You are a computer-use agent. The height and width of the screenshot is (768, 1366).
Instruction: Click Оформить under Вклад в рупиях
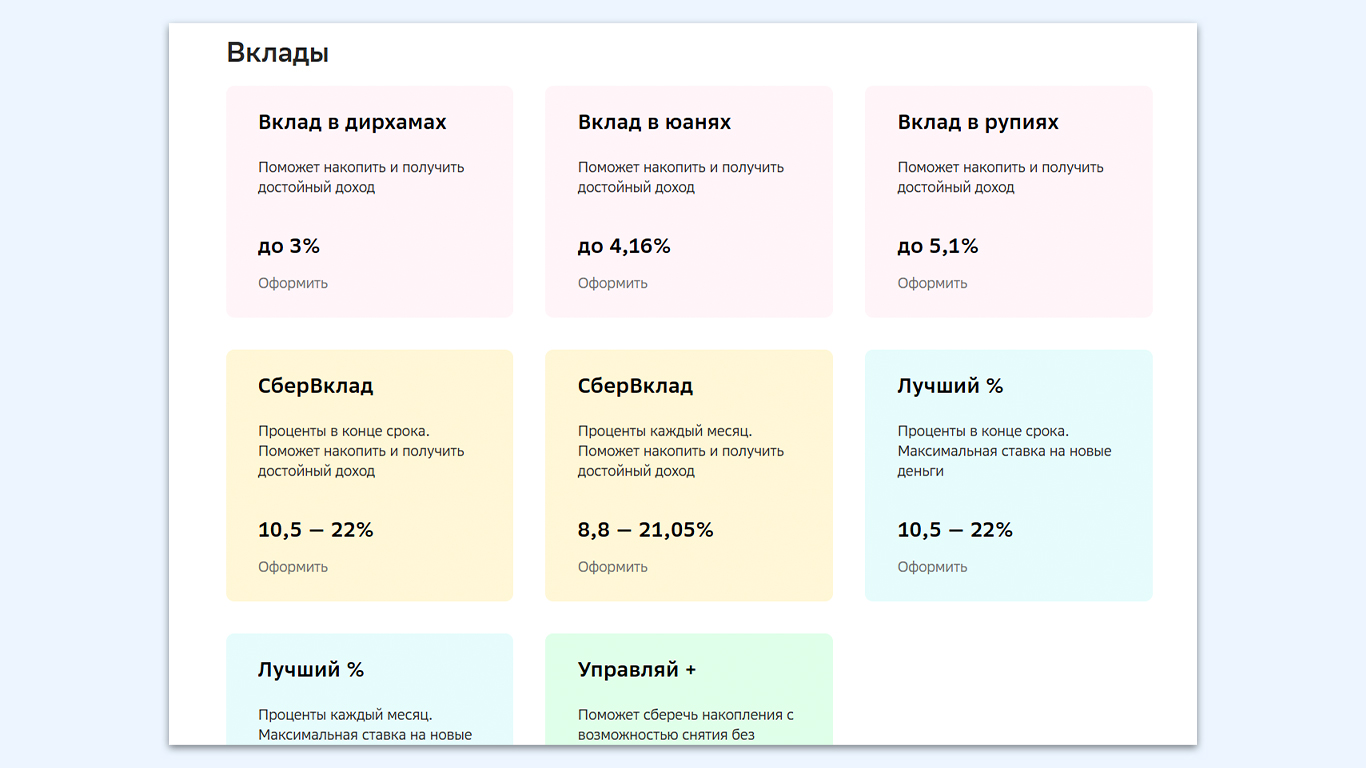(932, 283)
